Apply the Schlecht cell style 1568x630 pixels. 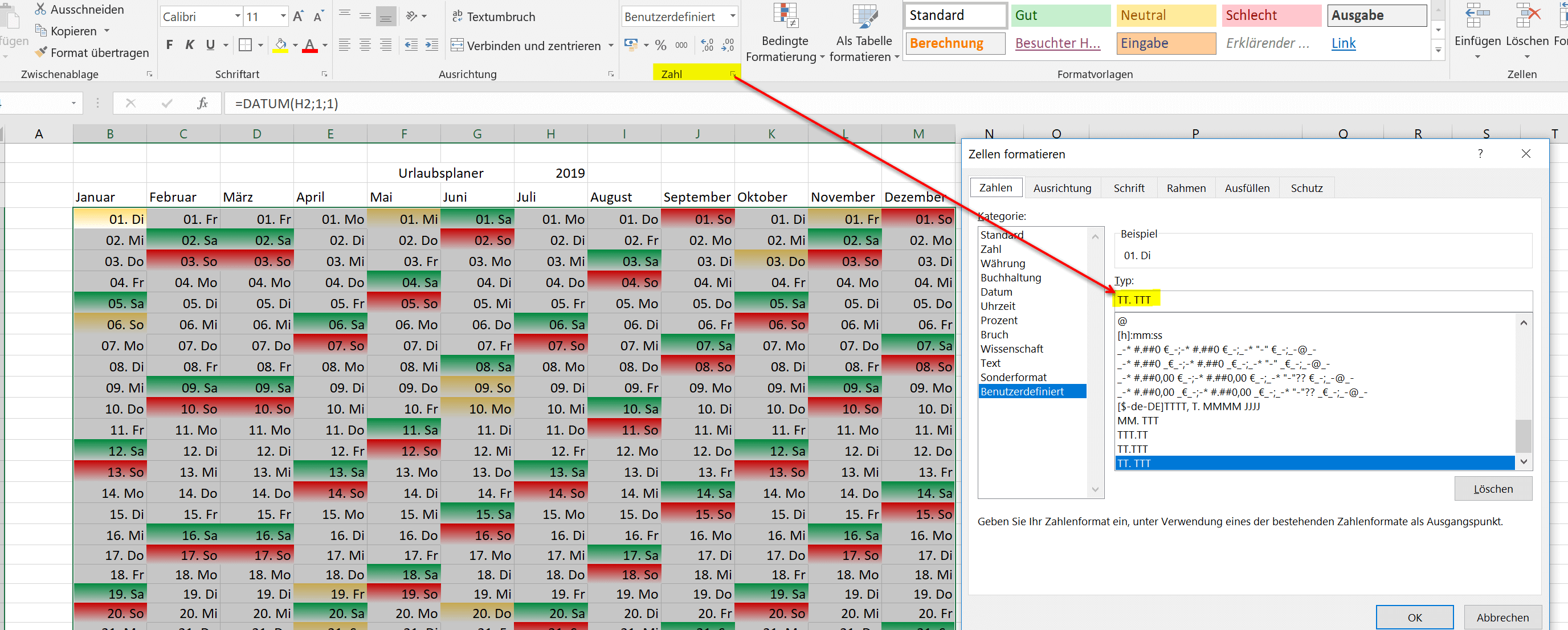click(1271, 15)
